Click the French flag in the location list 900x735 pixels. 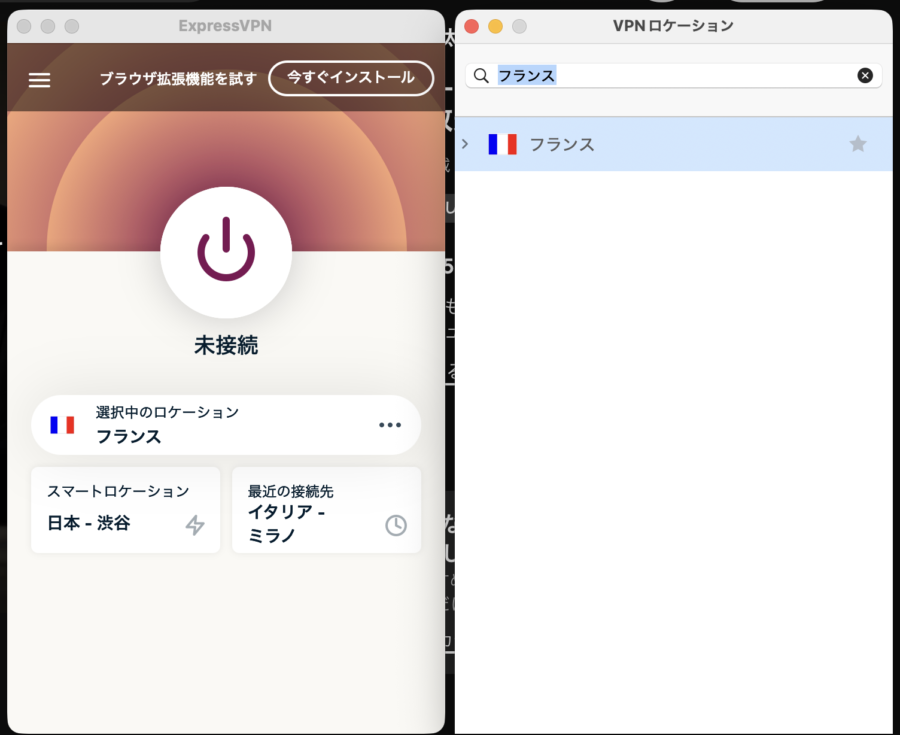502,144
